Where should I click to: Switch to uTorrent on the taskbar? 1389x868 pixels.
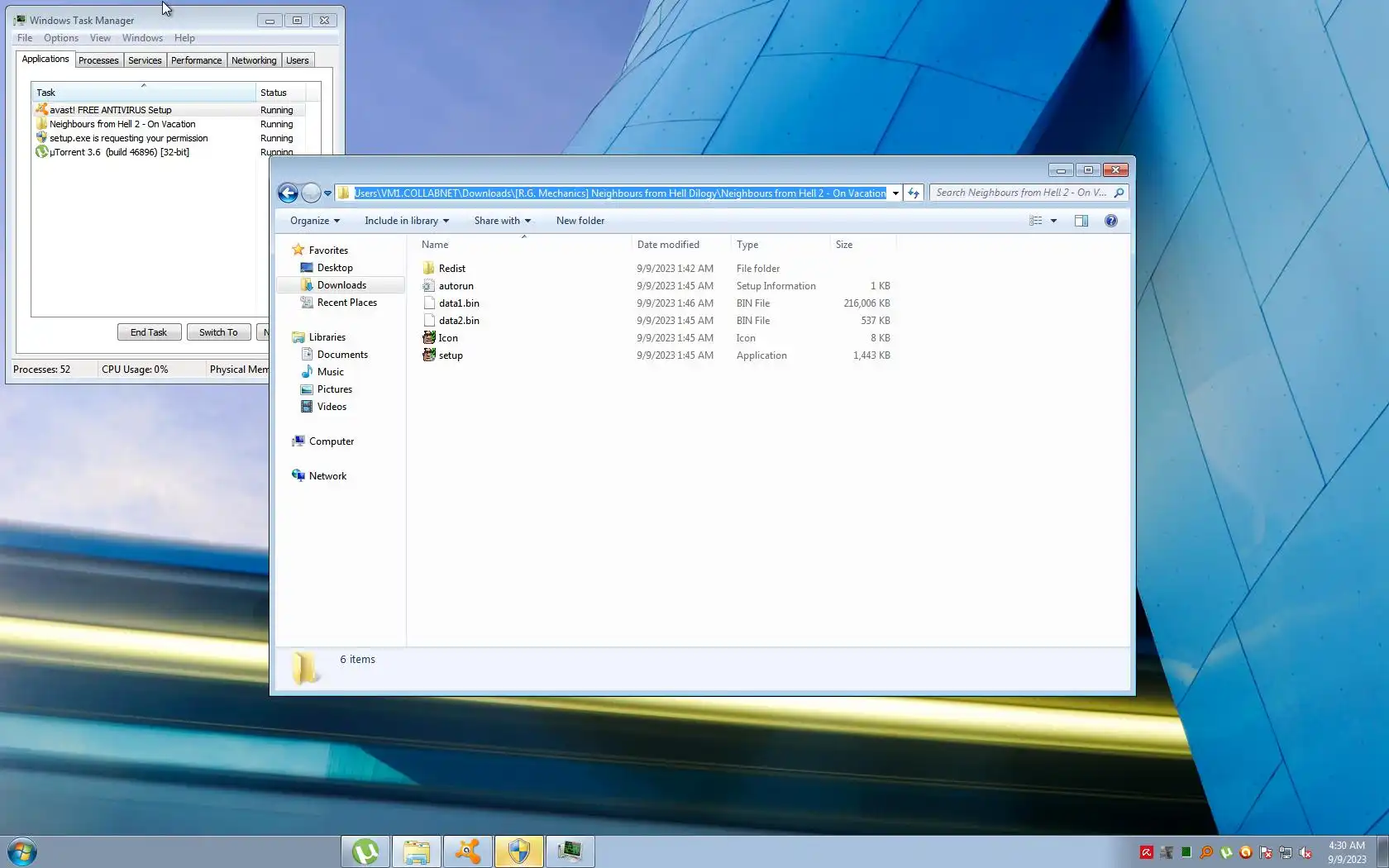pos(365,851)
